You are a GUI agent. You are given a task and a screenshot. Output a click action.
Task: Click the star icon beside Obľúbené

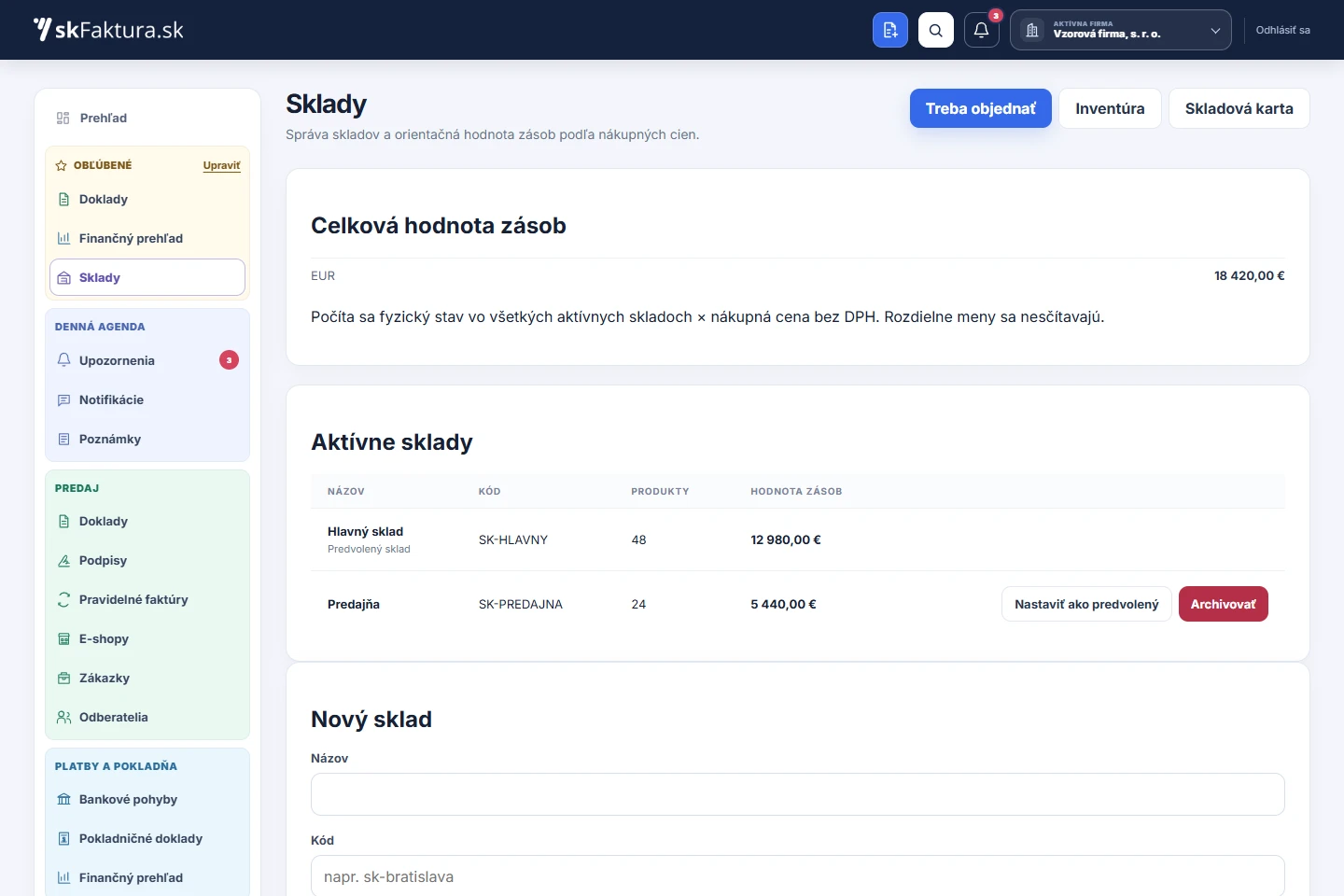point(62,165)
